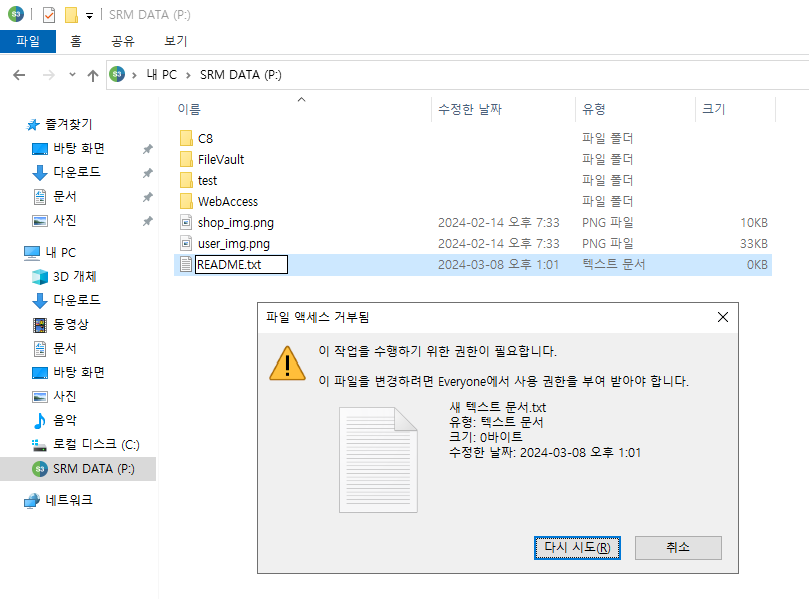The image size is (809, 599).
Task: Close the 파일 액세스 거부됨 dialog
Action: (723, 317)
